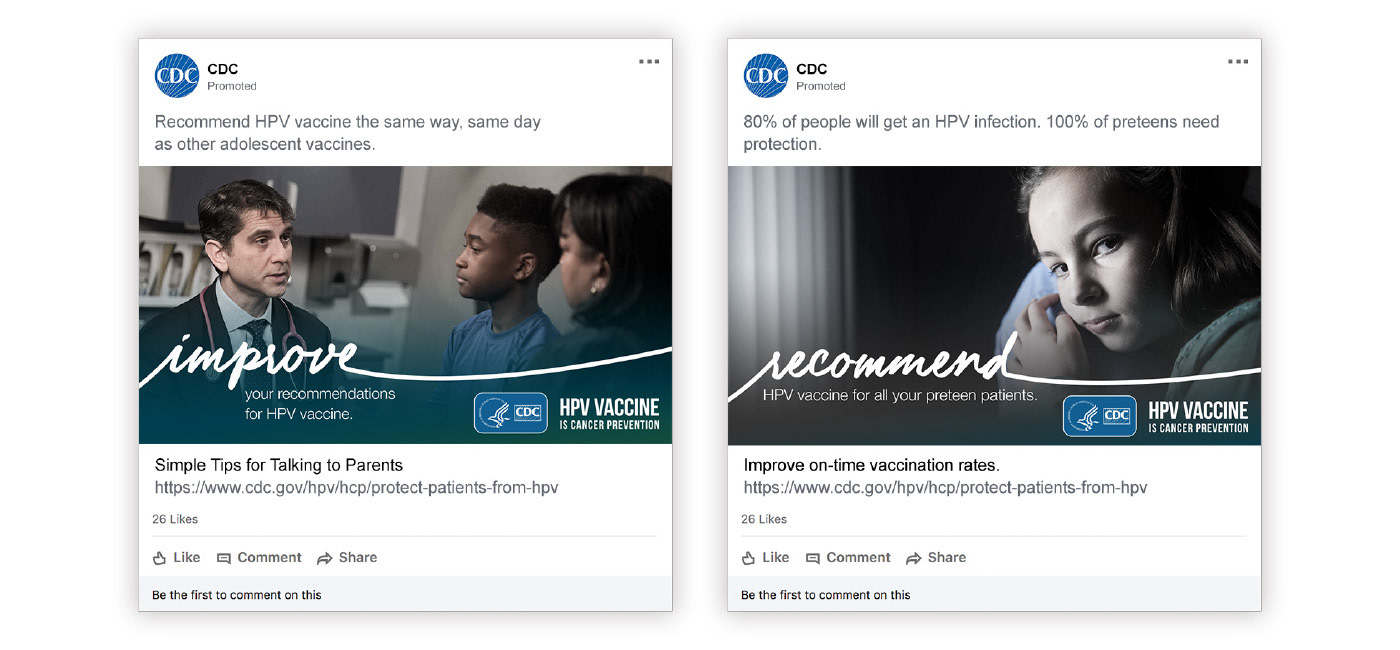
Task: Comment on the left CDC post
Action: pyautogui.click(x=259, y=558)
